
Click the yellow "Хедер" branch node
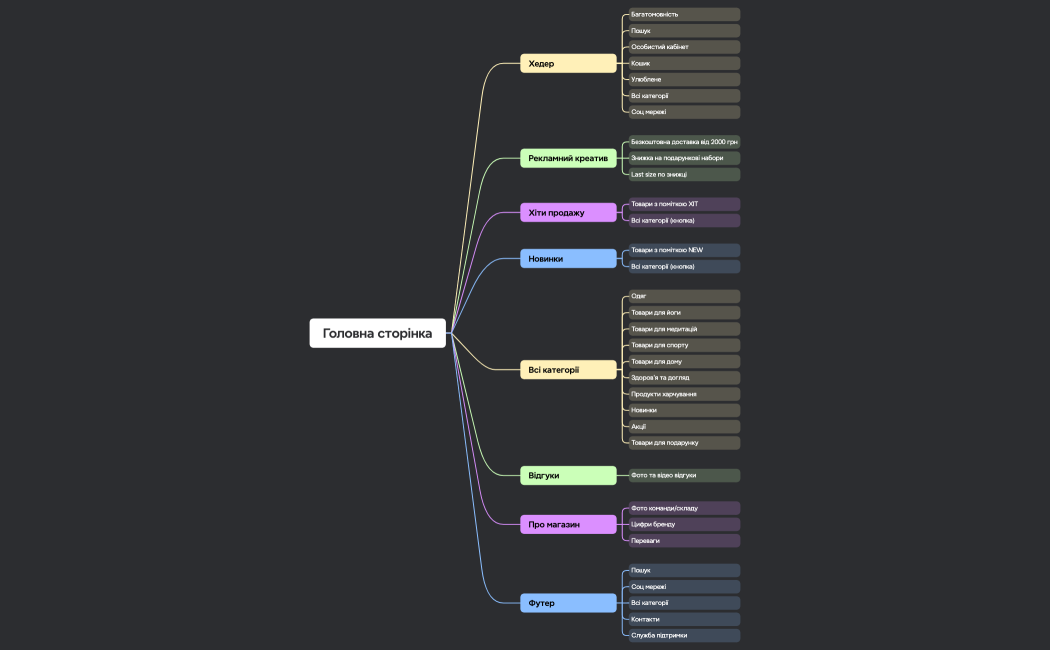coord(568,64)
